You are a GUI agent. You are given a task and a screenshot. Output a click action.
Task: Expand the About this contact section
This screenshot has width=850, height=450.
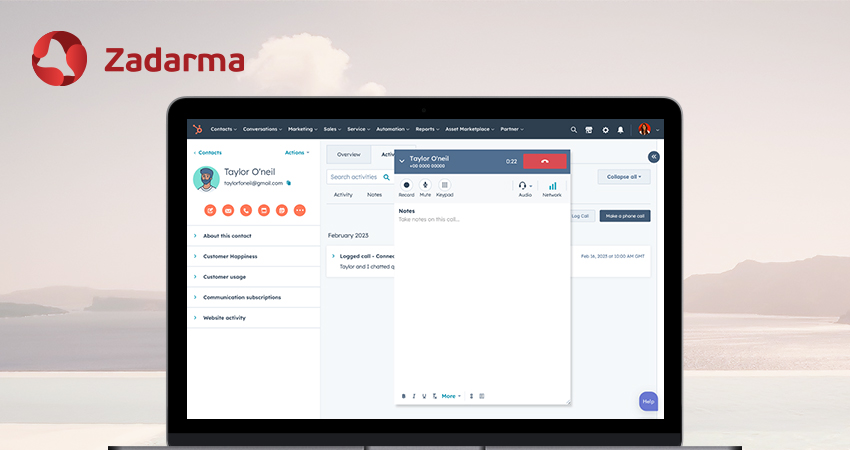click(254, 236)
